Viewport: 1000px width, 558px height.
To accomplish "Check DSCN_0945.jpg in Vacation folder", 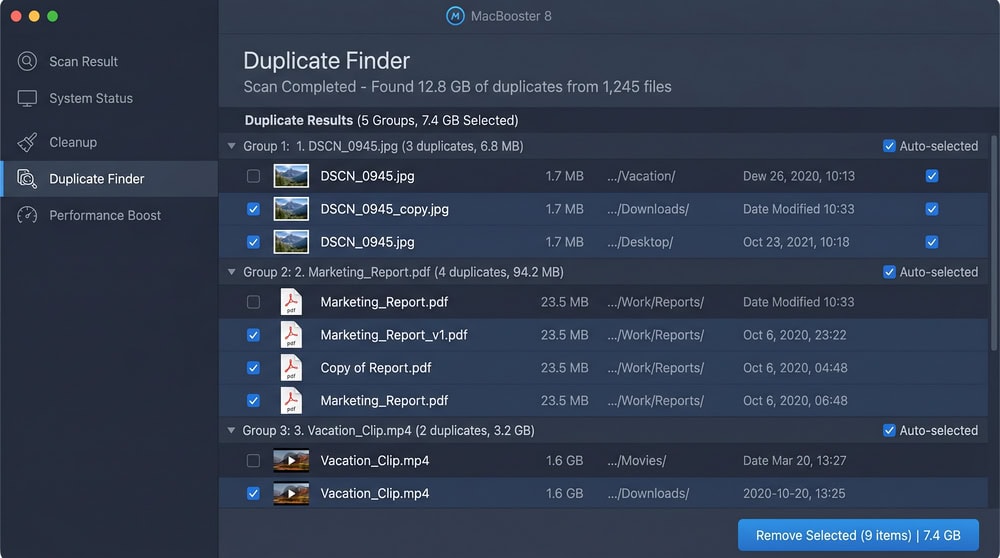I will (x=253, y=176).
